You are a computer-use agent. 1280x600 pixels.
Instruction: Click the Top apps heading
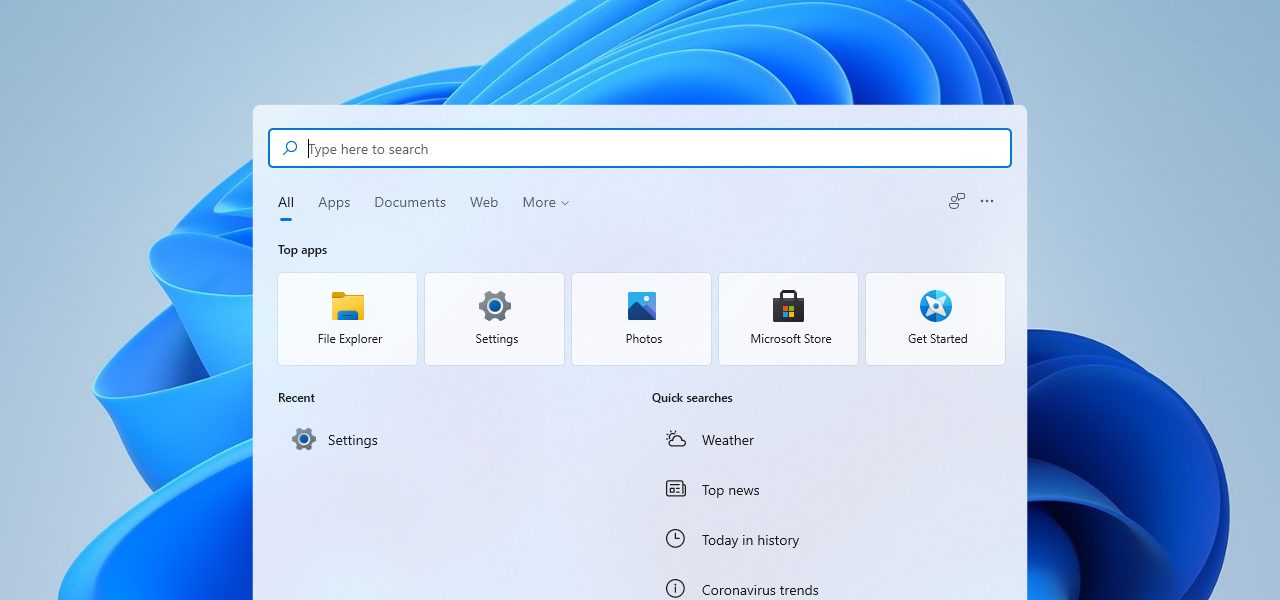pyautogui.click(x=302, y=250)
